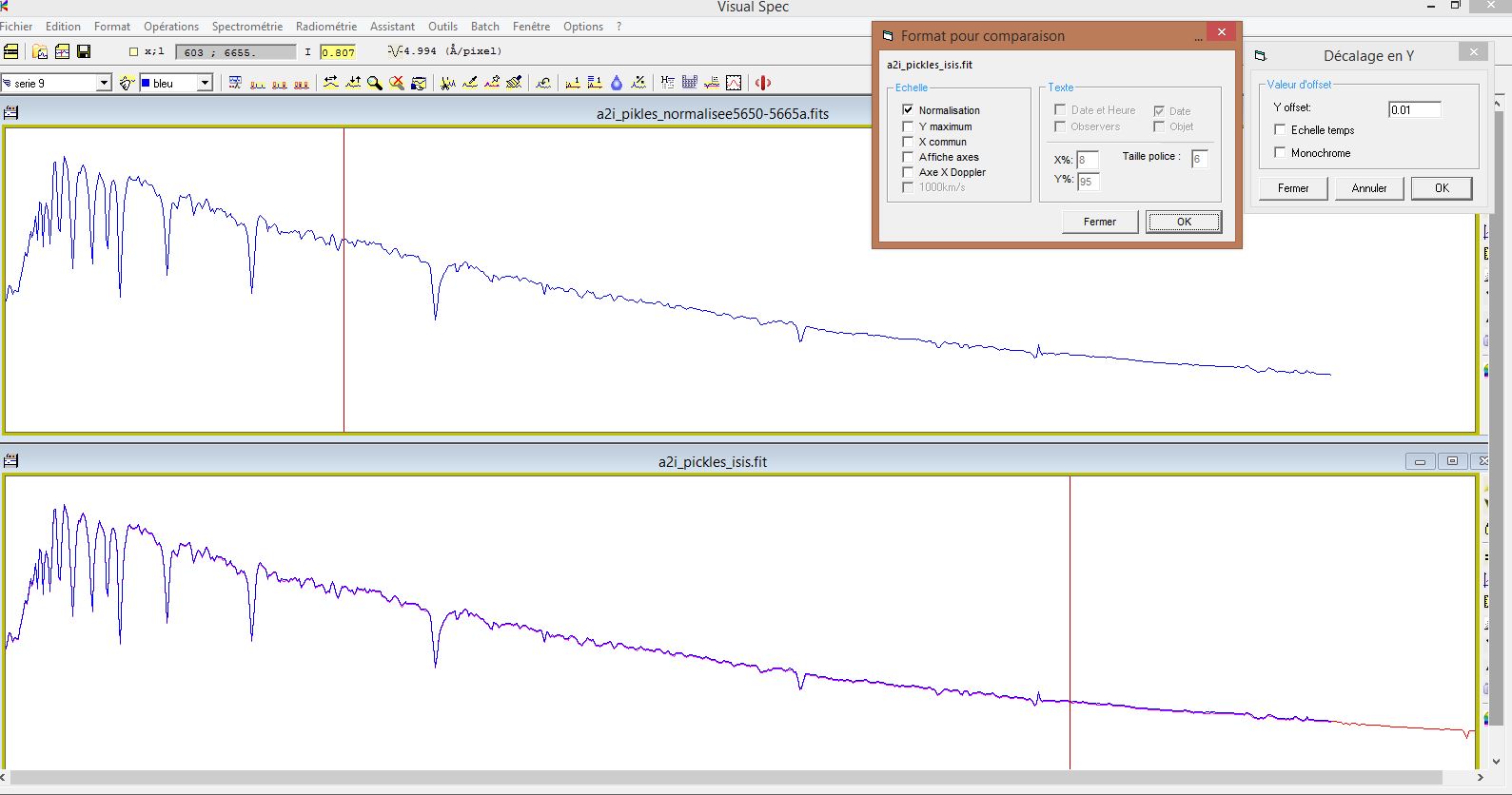Open the bleu color dropdown

204,83
